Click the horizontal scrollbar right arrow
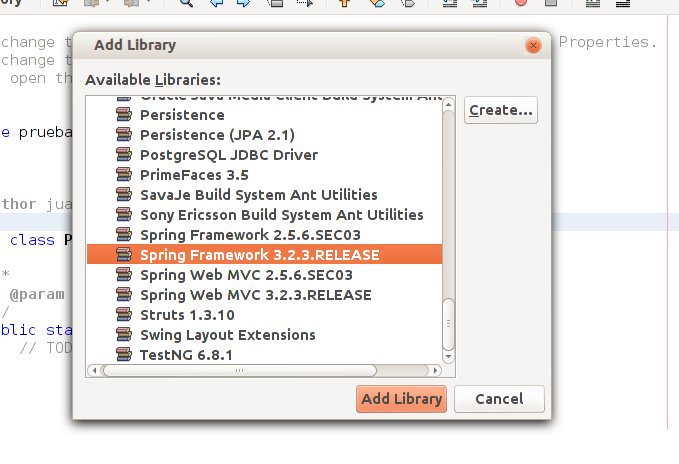The height and width of the screenshot is (464, 679). tap(435, 371)
